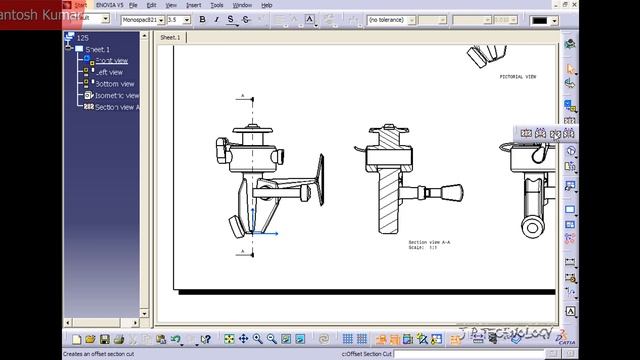Image resolution: width=640 pixels, height=360 pixels.
Task: Click the Zoom Out magnifier icon
Action: pos(272,339)
